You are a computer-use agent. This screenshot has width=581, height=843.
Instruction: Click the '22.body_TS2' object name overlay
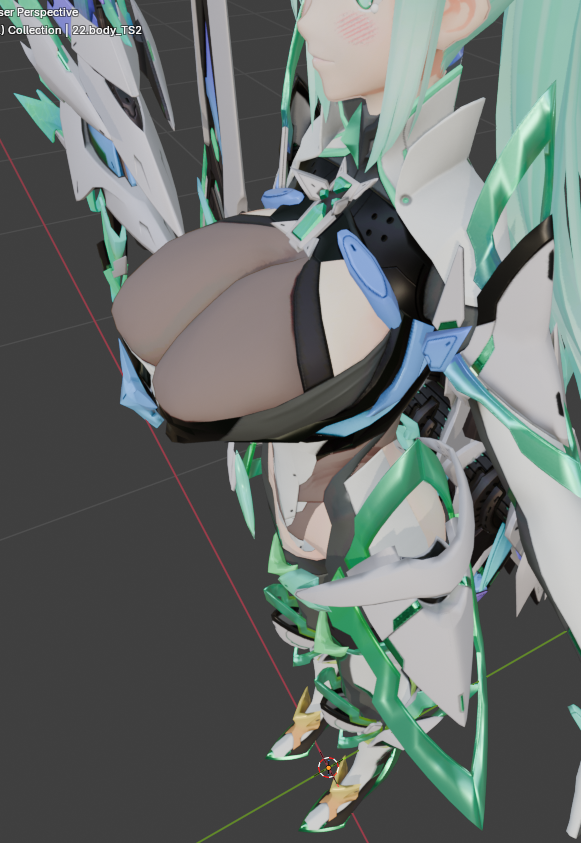pyautogui.click(x=106, y=30)
